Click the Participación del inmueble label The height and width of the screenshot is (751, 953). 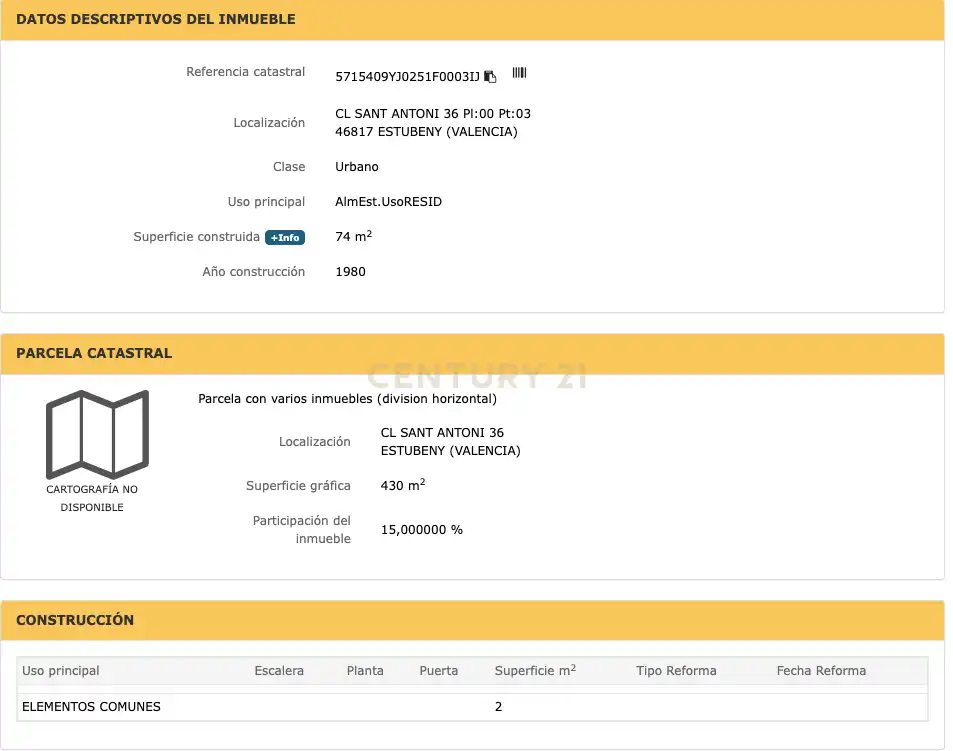pyautogui.click(x=301, y=530)
